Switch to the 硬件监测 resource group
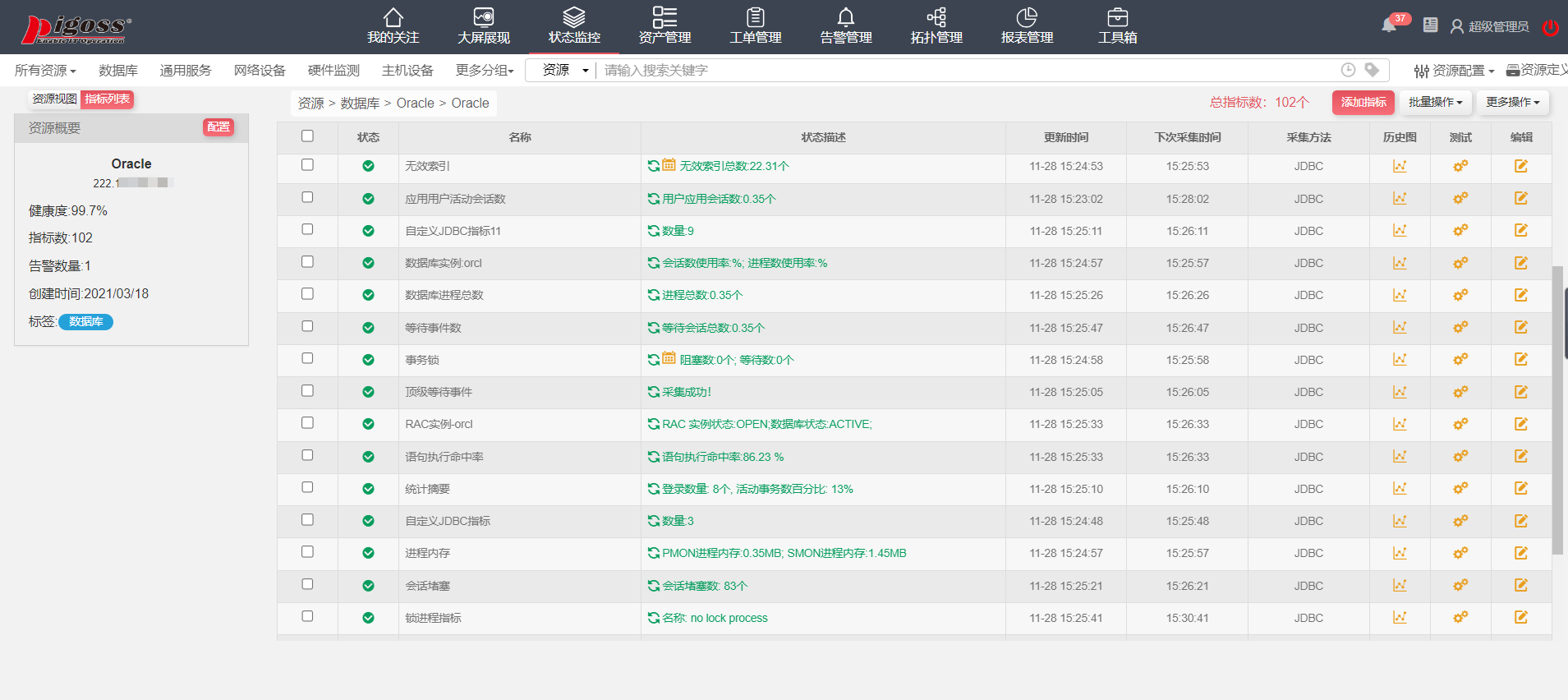The width and height of the screenshot is (1568, 700). click(333, 71)
